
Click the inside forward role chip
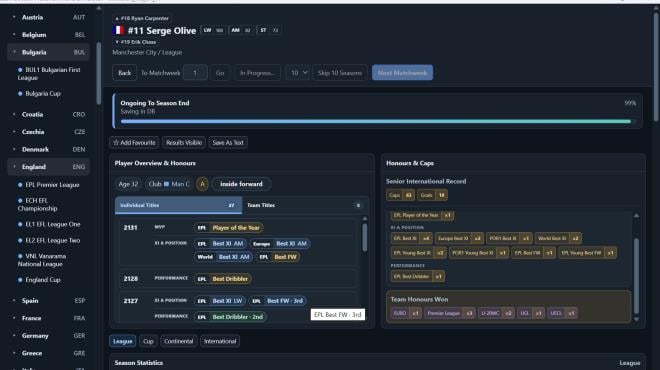tap(242, 184)
